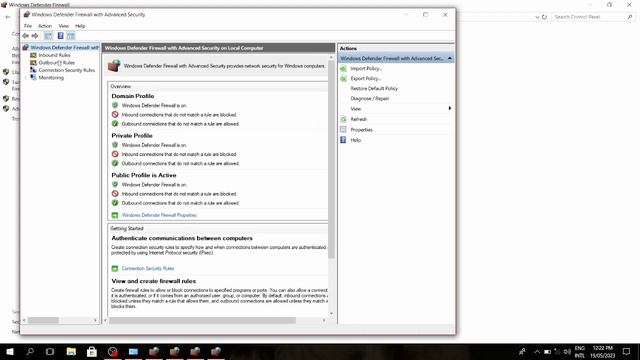Open Task View on the taskbar
The width and height of the screenshot is (640, 360).
(50, 351)
